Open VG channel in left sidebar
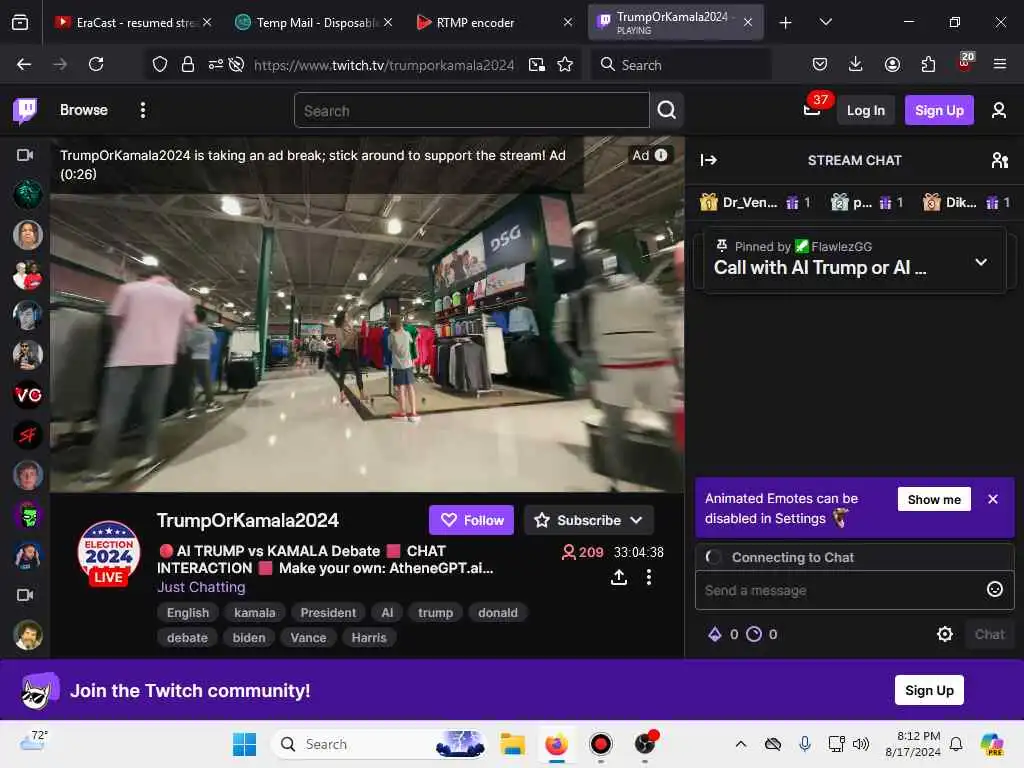Screen dimensions: 1024x768 coord(28,394)
